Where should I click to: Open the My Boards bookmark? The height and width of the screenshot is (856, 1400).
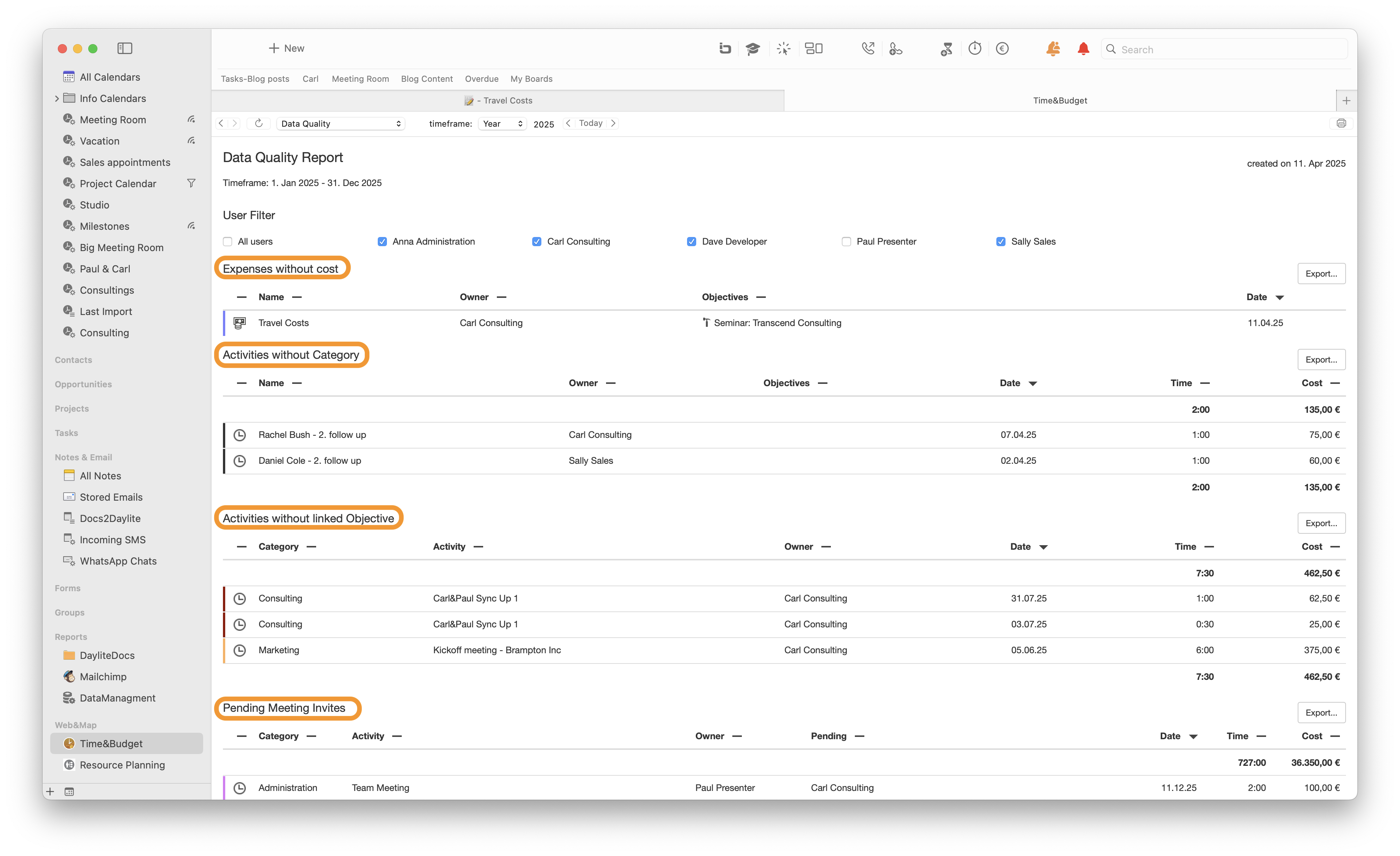coord(531,79)
